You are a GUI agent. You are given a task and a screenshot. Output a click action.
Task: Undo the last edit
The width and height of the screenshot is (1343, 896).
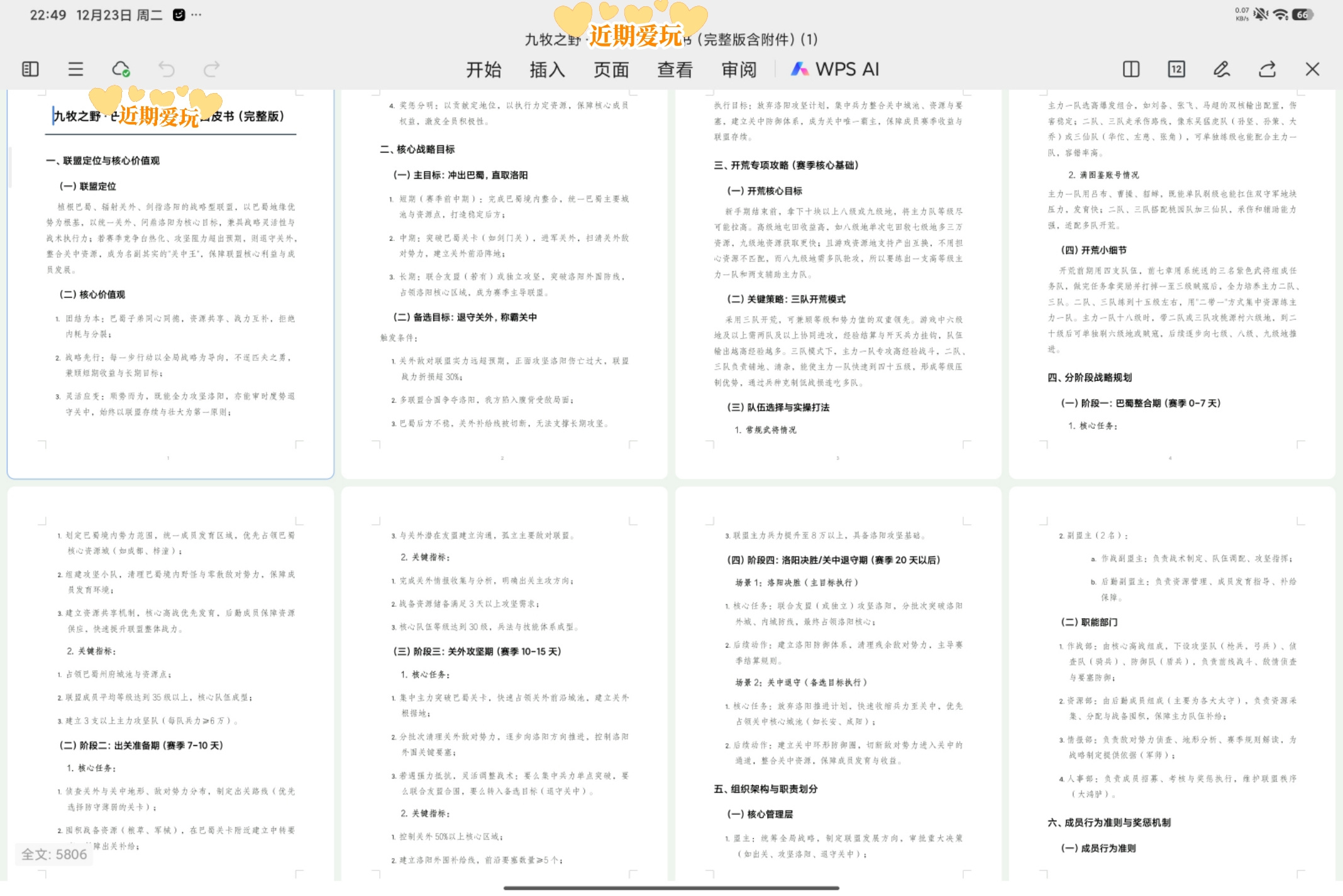click(166, 69)
